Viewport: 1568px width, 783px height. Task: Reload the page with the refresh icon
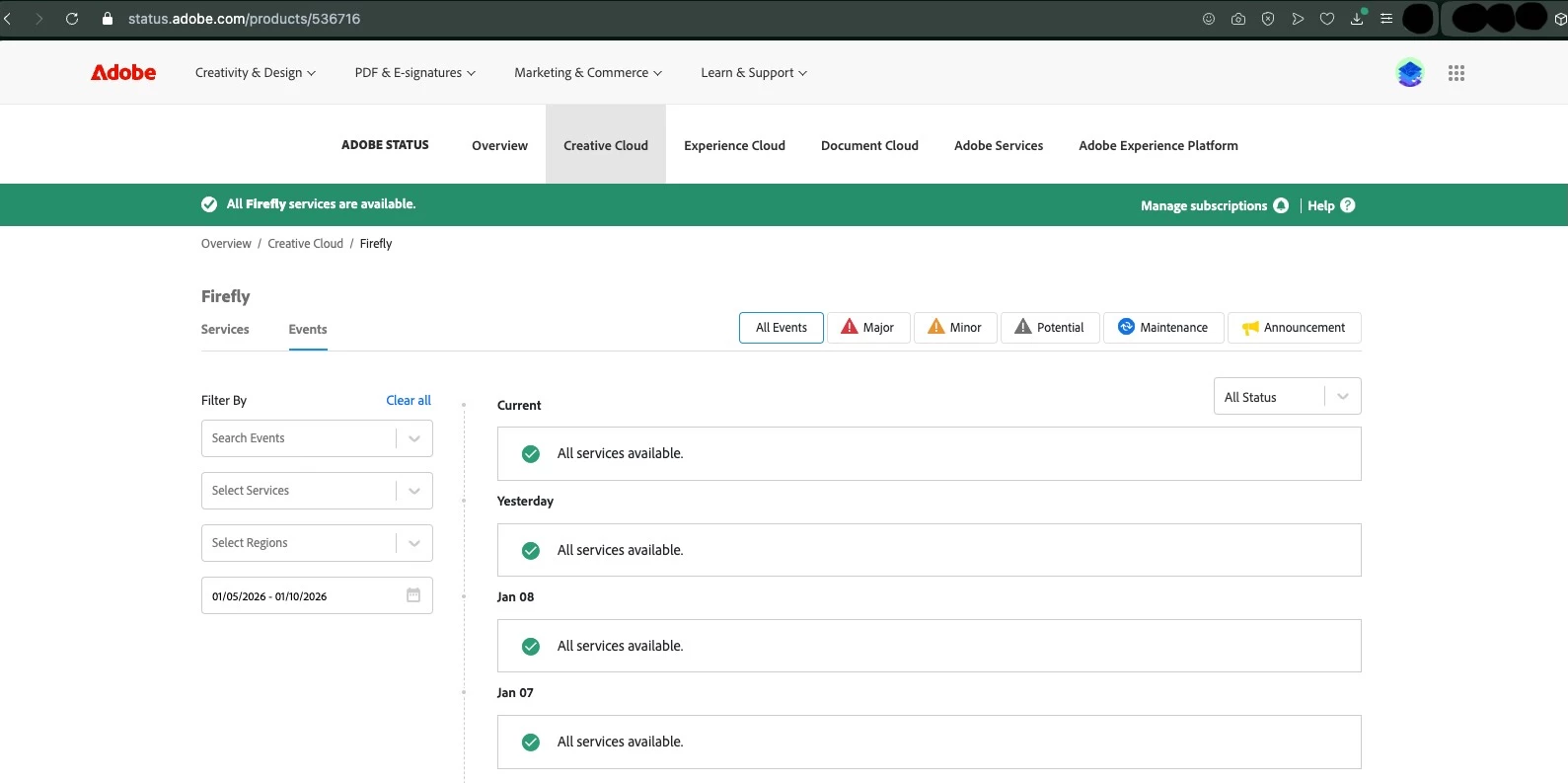72,19
